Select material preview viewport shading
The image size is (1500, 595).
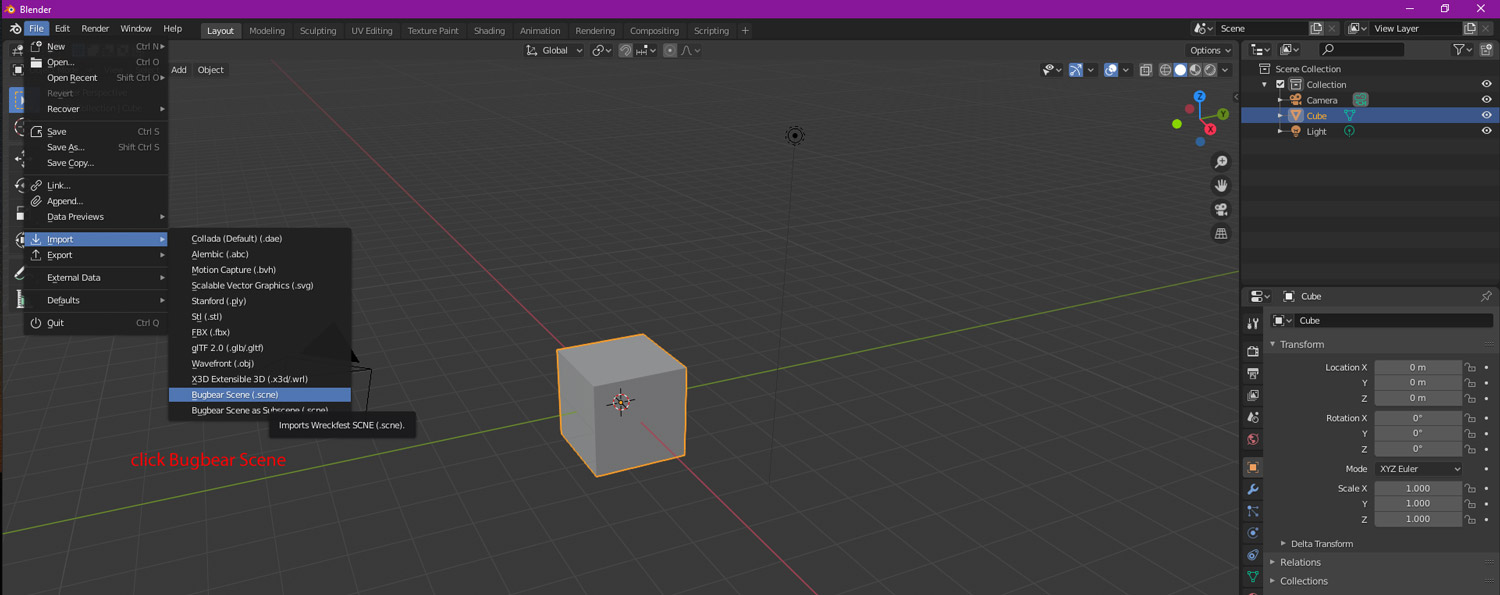pos(1196,70)
